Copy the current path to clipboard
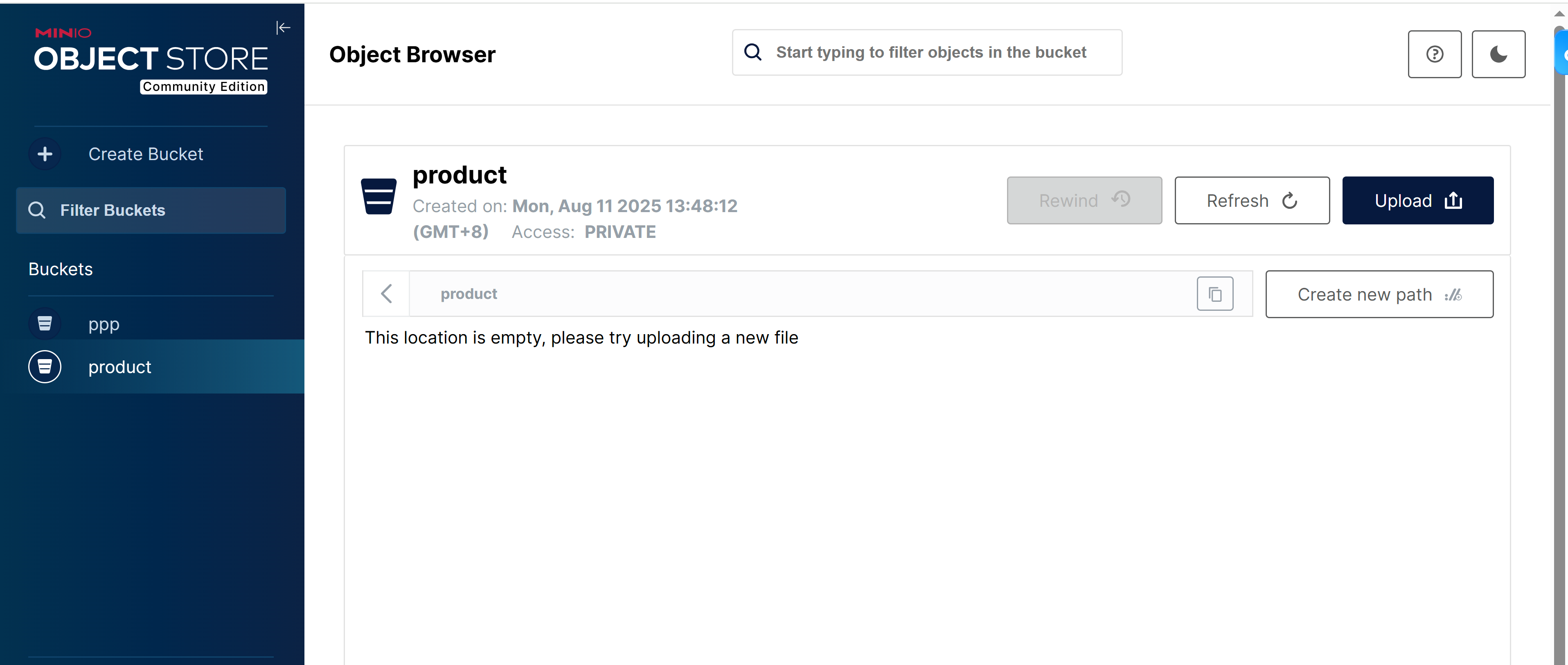The width and height of the screenshot is (1568, 665). (1214, 294)
